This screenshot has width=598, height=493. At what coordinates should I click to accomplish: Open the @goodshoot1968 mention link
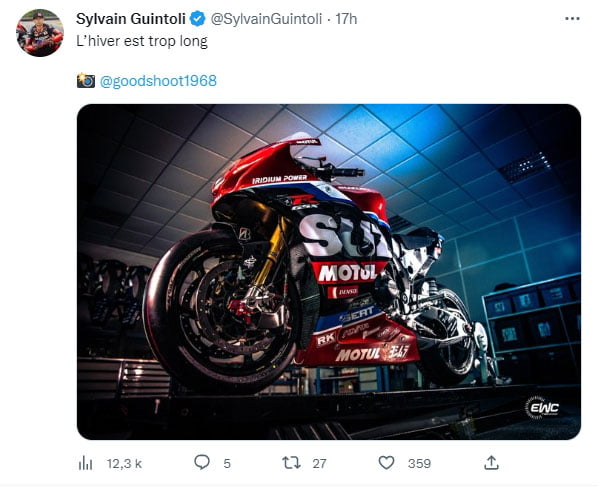point(158,81)
